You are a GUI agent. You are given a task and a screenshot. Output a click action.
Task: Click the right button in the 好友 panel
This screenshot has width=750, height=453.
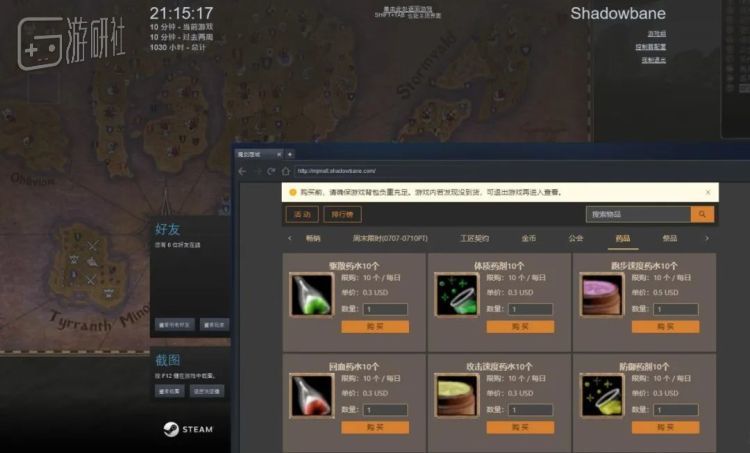click(x=214, y=325)
